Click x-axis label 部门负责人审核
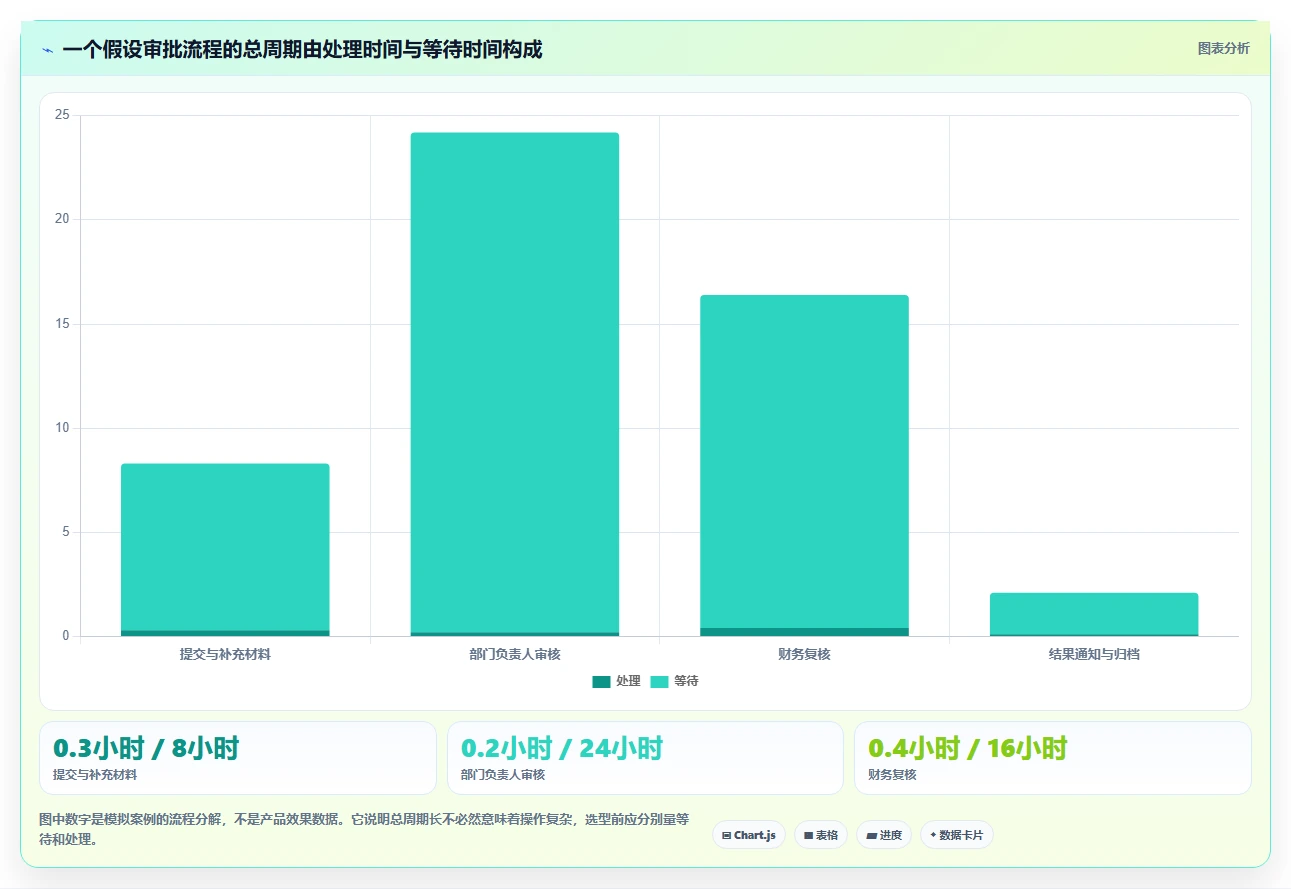Screen dimensions: 1291x889 (515, 655)
